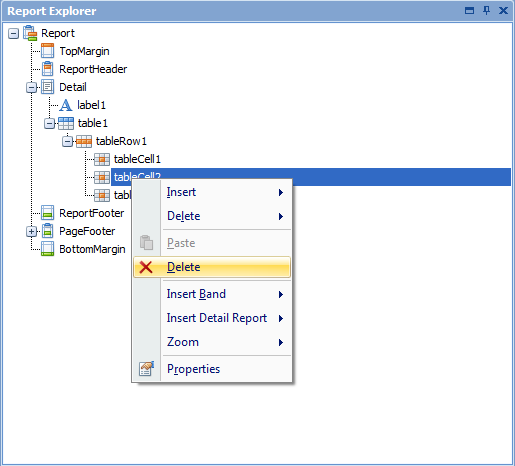Click the BottomMargin band icon
Viewport: 515px width, 466px height.
(x=48, y=249)
